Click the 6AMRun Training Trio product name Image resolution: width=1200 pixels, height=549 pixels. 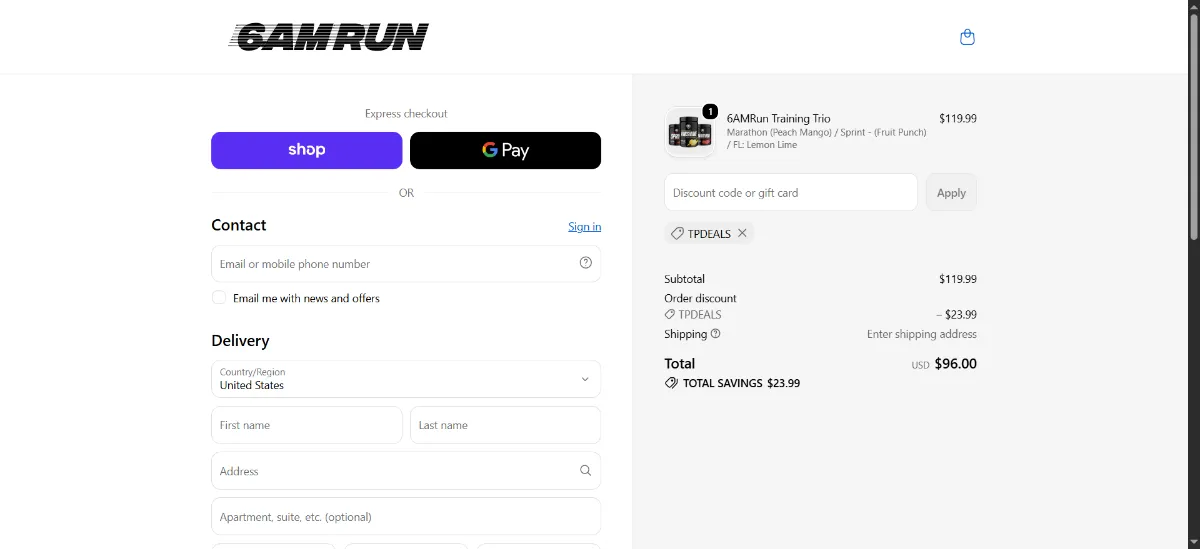tap(778, 118)
